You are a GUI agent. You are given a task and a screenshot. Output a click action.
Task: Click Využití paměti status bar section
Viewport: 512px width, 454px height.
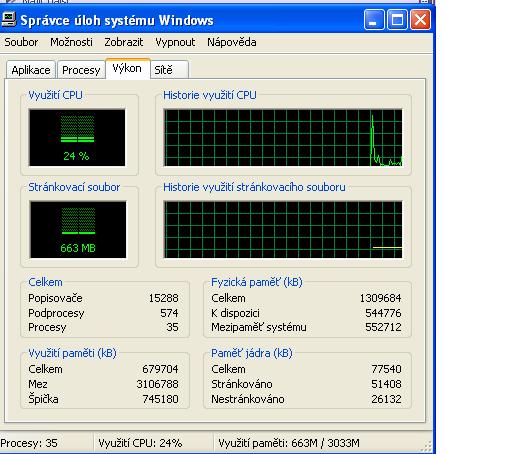(x=289, y=443)
